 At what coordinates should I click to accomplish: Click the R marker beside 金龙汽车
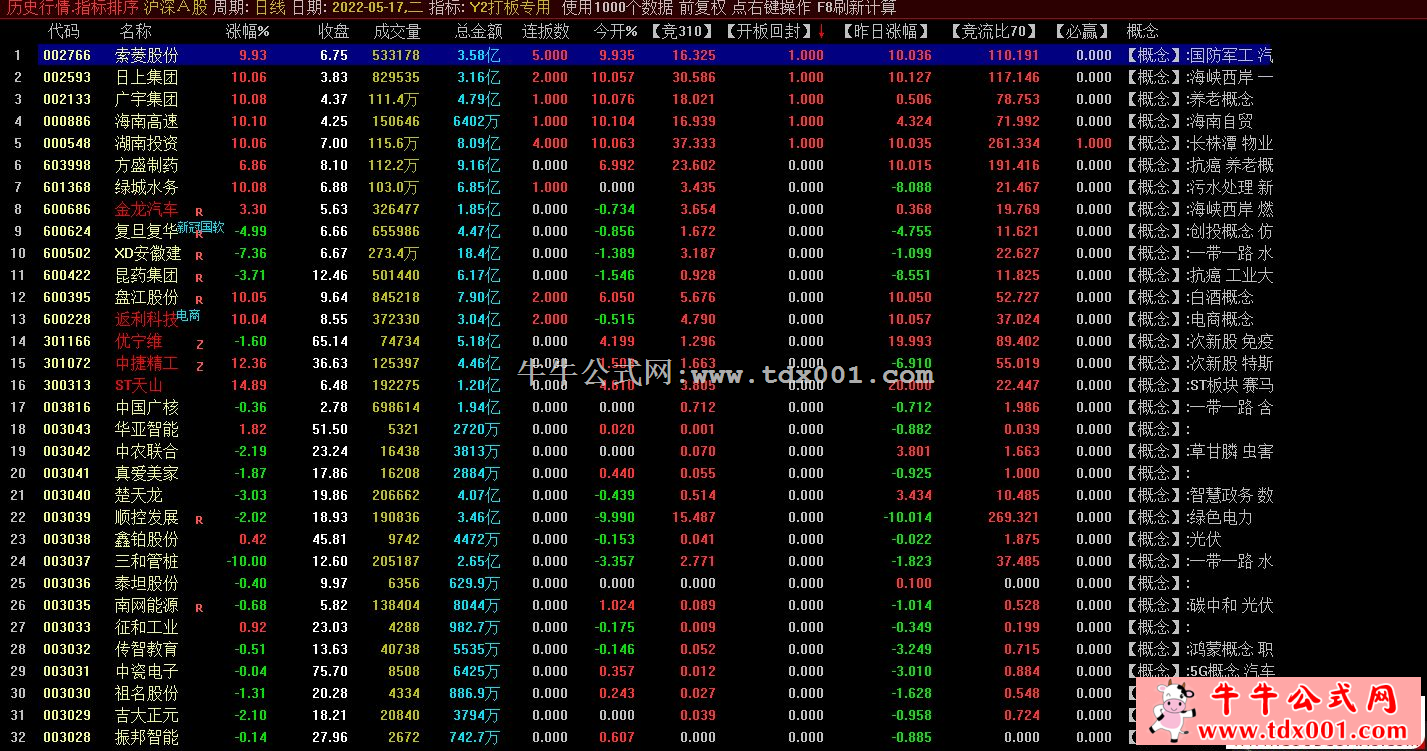[x=199, y=212]
